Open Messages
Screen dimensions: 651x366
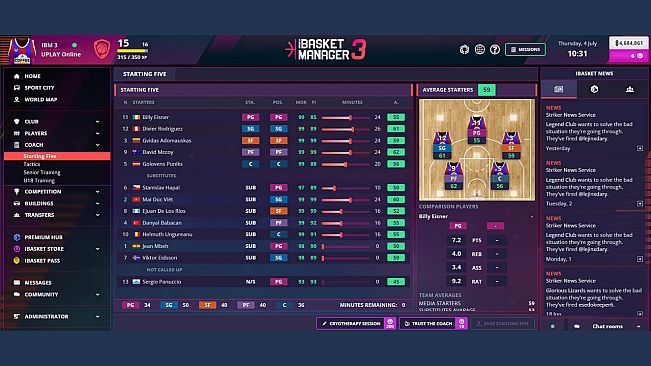(33, 283)
